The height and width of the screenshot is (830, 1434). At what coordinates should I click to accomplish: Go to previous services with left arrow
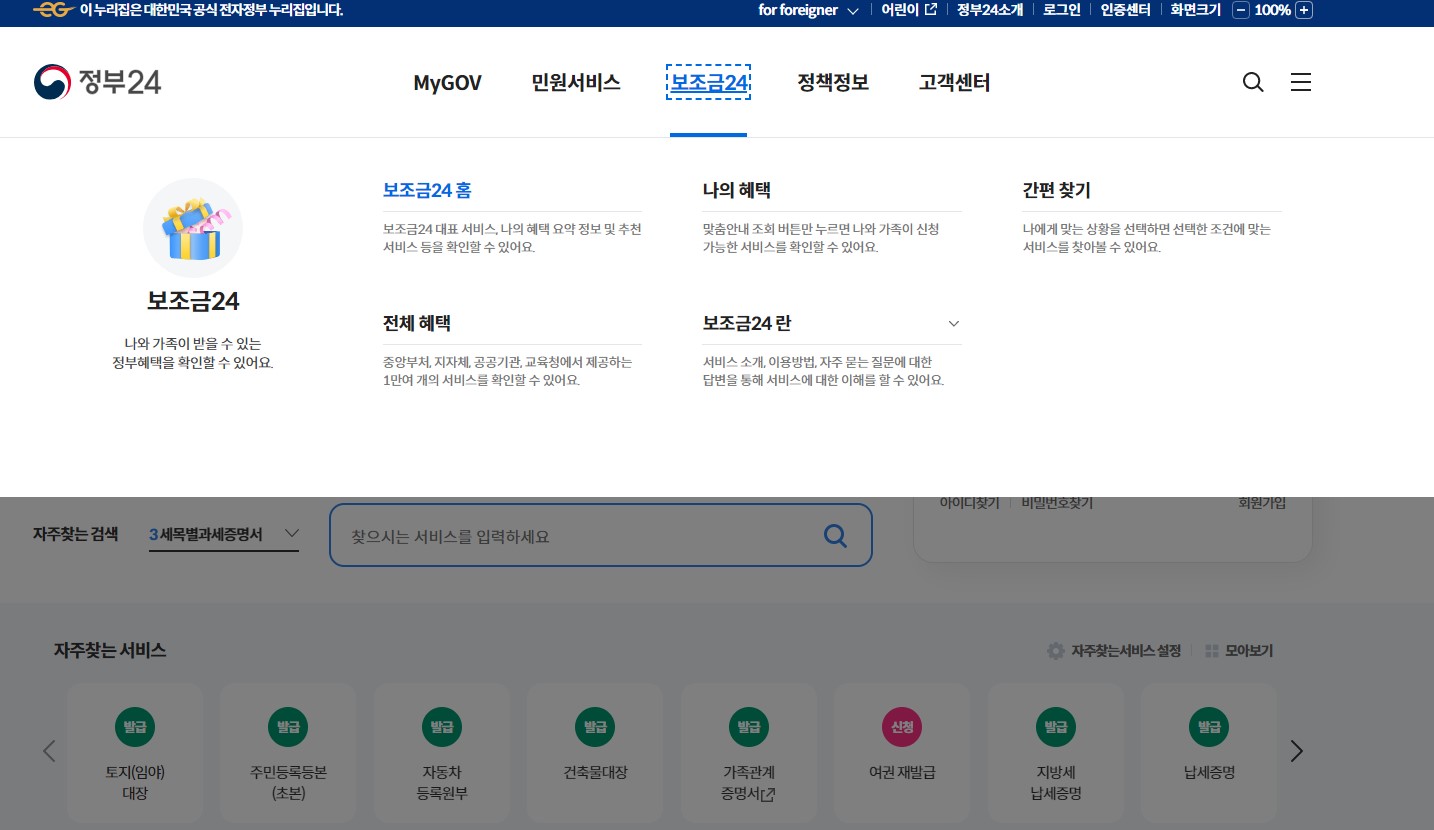point(49,751)
